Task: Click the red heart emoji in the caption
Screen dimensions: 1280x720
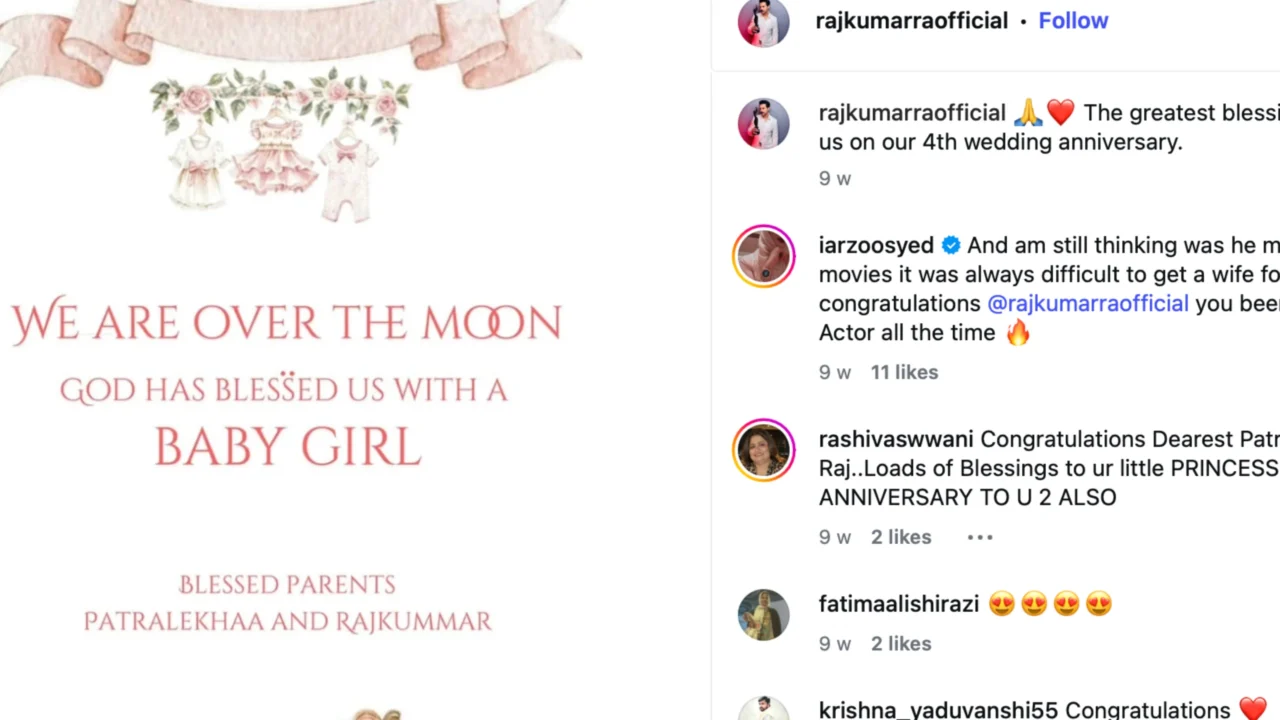Action: (1060, 112)
